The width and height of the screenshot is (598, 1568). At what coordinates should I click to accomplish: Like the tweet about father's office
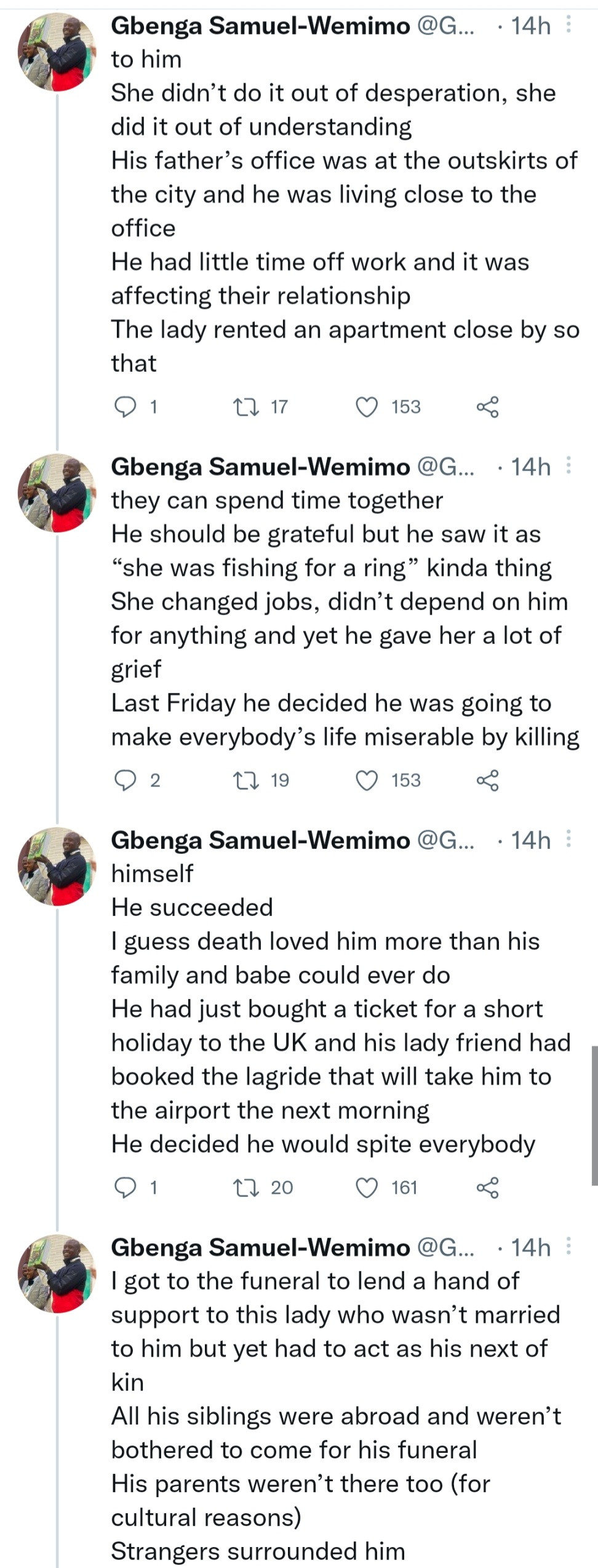pos(367,407)
